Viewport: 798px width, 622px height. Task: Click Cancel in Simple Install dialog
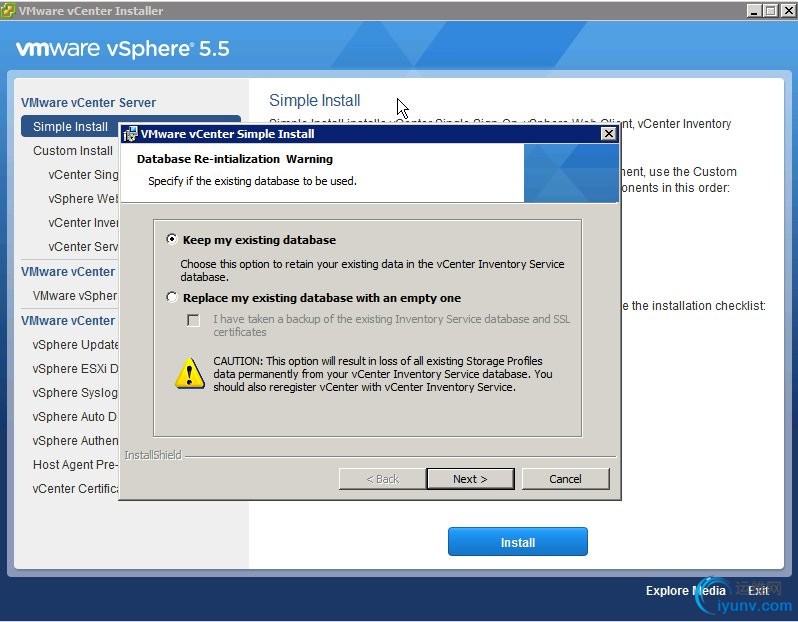coord(565,479)
